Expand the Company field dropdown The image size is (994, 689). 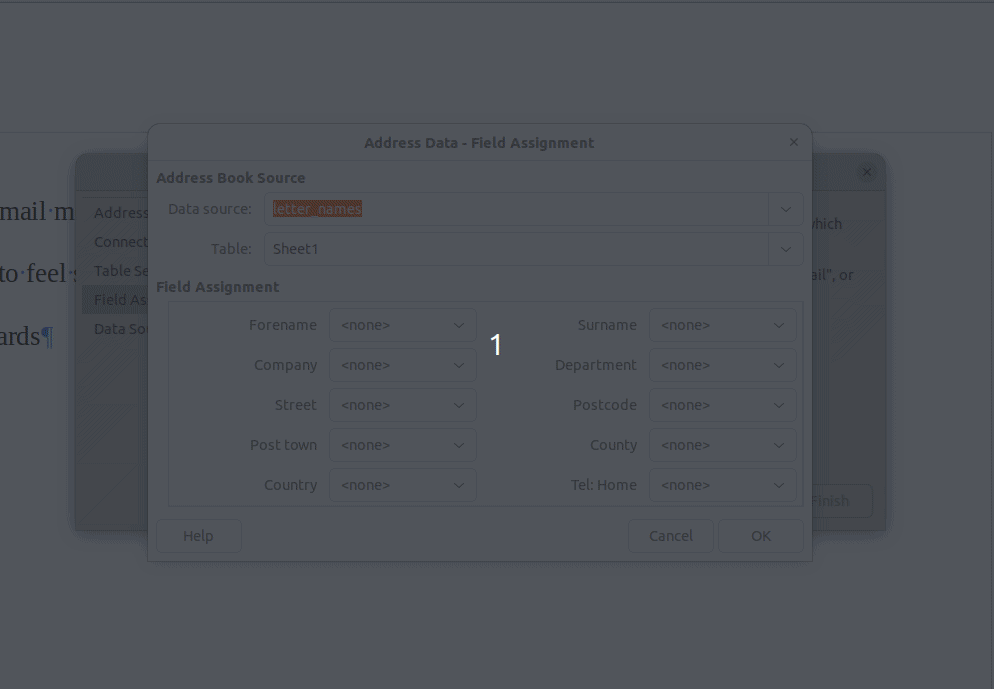pos(402,365)
